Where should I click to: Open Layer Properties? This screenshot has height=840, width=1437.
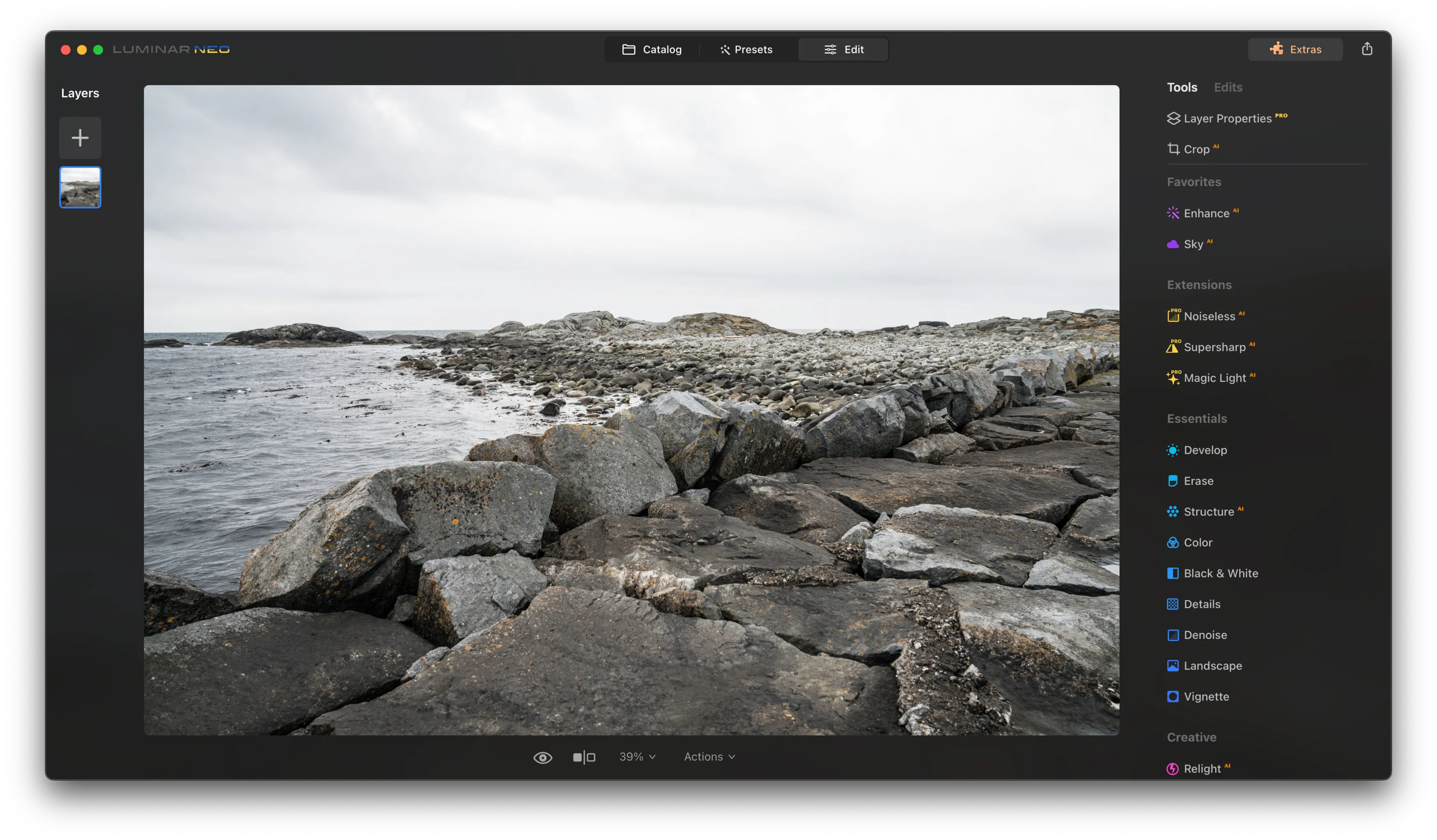pyautogui.click(x=1227, y=119)
